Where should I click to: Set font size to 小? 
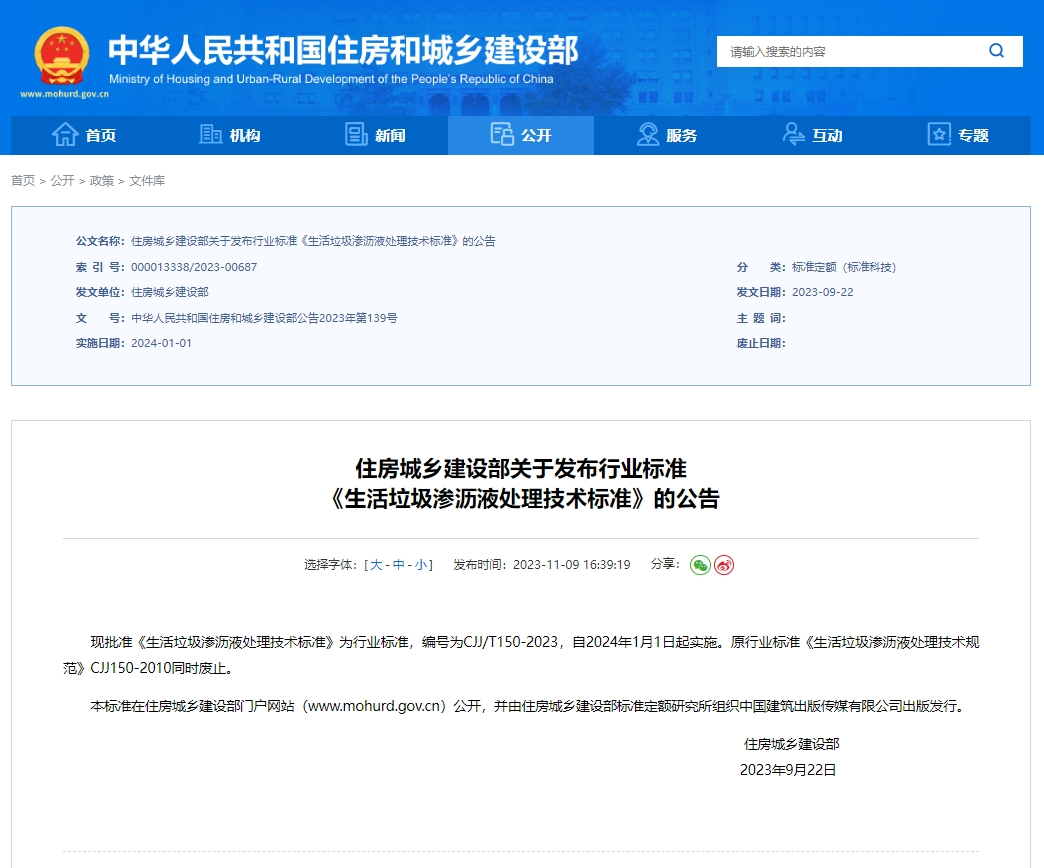point(421,564)
